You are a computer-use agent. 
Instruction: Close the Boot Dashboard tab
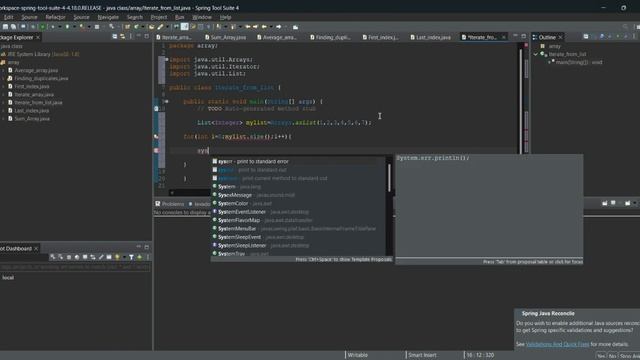click(x=36, y=249)
